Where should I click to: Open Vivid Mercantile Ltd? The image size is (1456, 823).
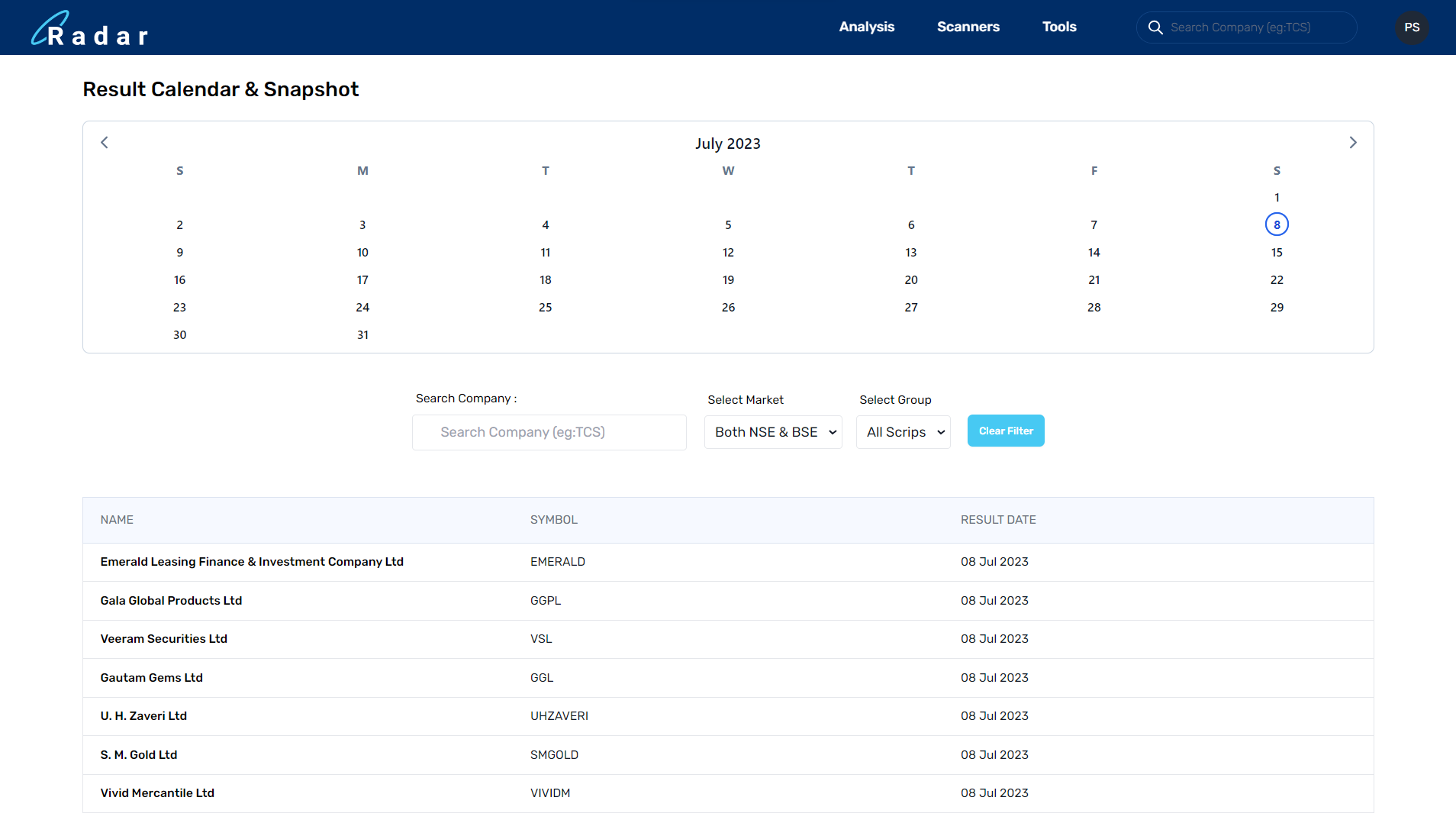pyautogui.click(x=157, y=793)
